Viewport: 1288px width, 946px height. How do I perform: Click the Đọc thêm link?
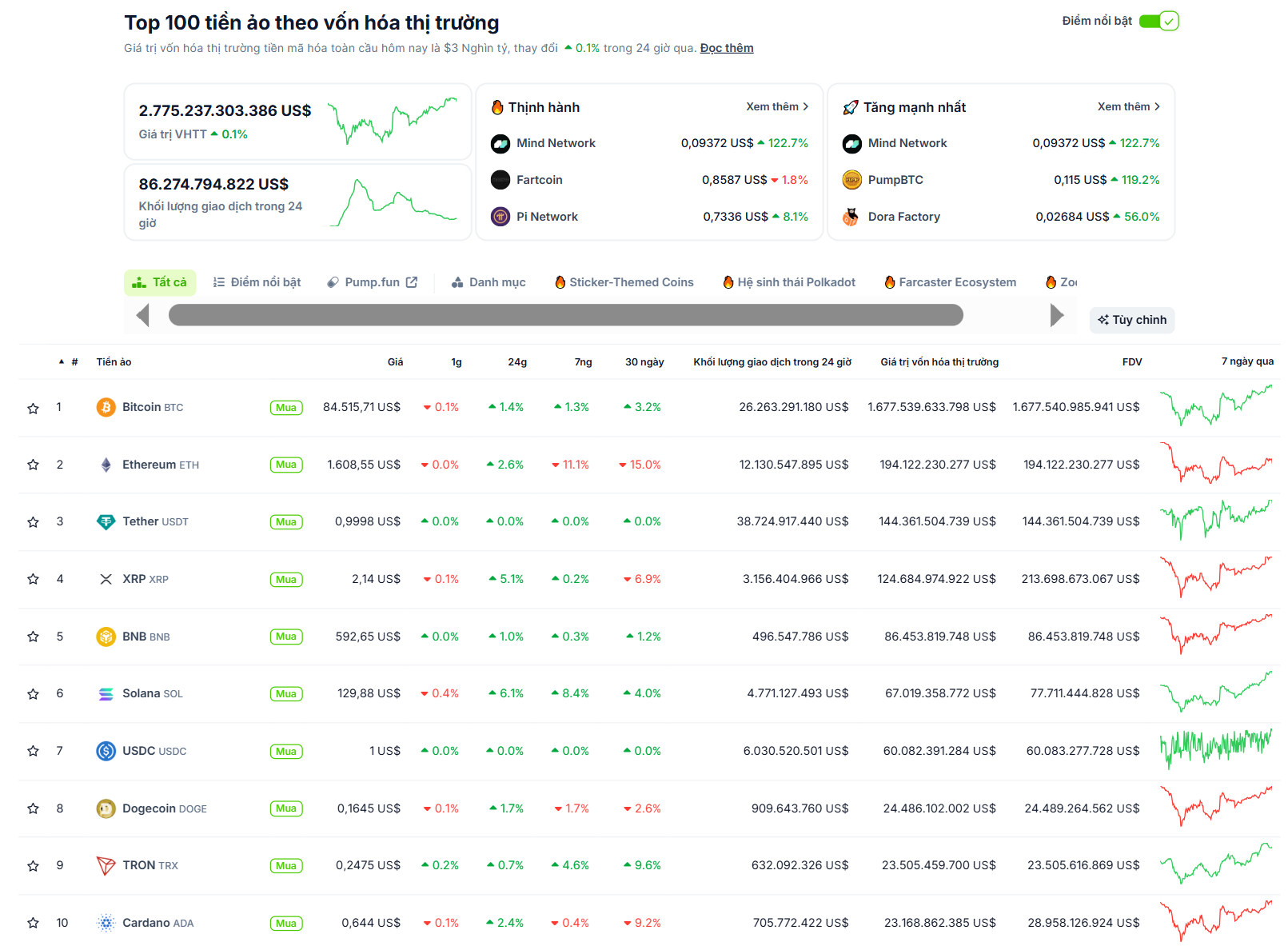tap(727, 48)
